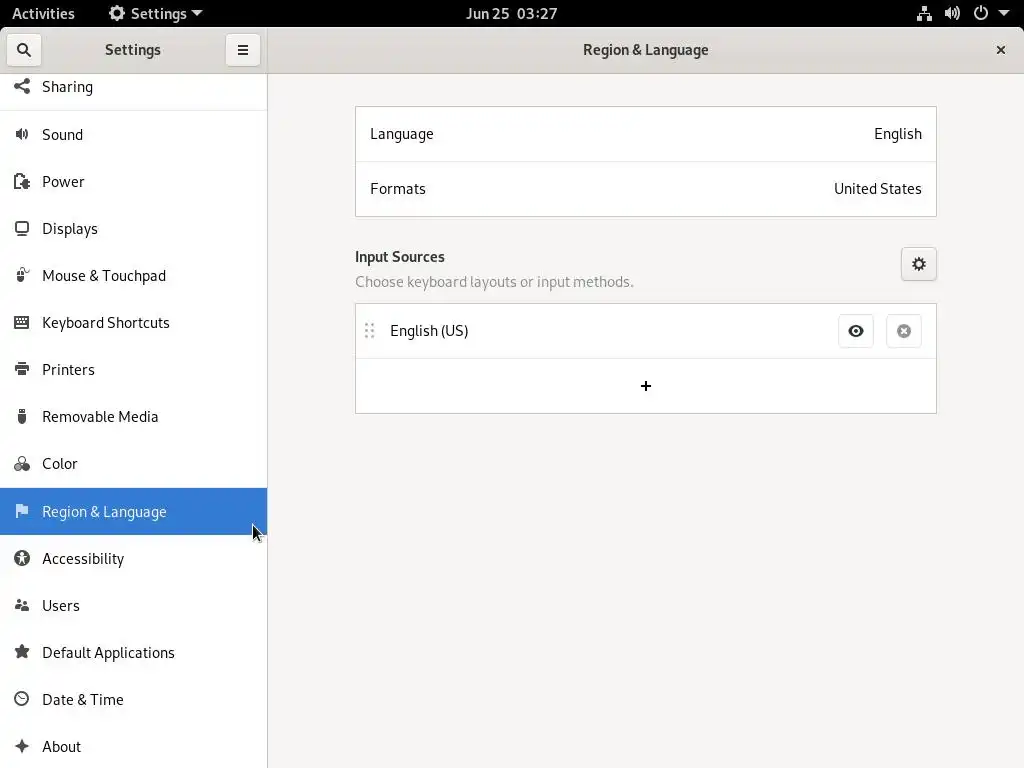The image size is (1024, 768).
Task: Open Accessibility settings
Action: (x=133, y=558)
